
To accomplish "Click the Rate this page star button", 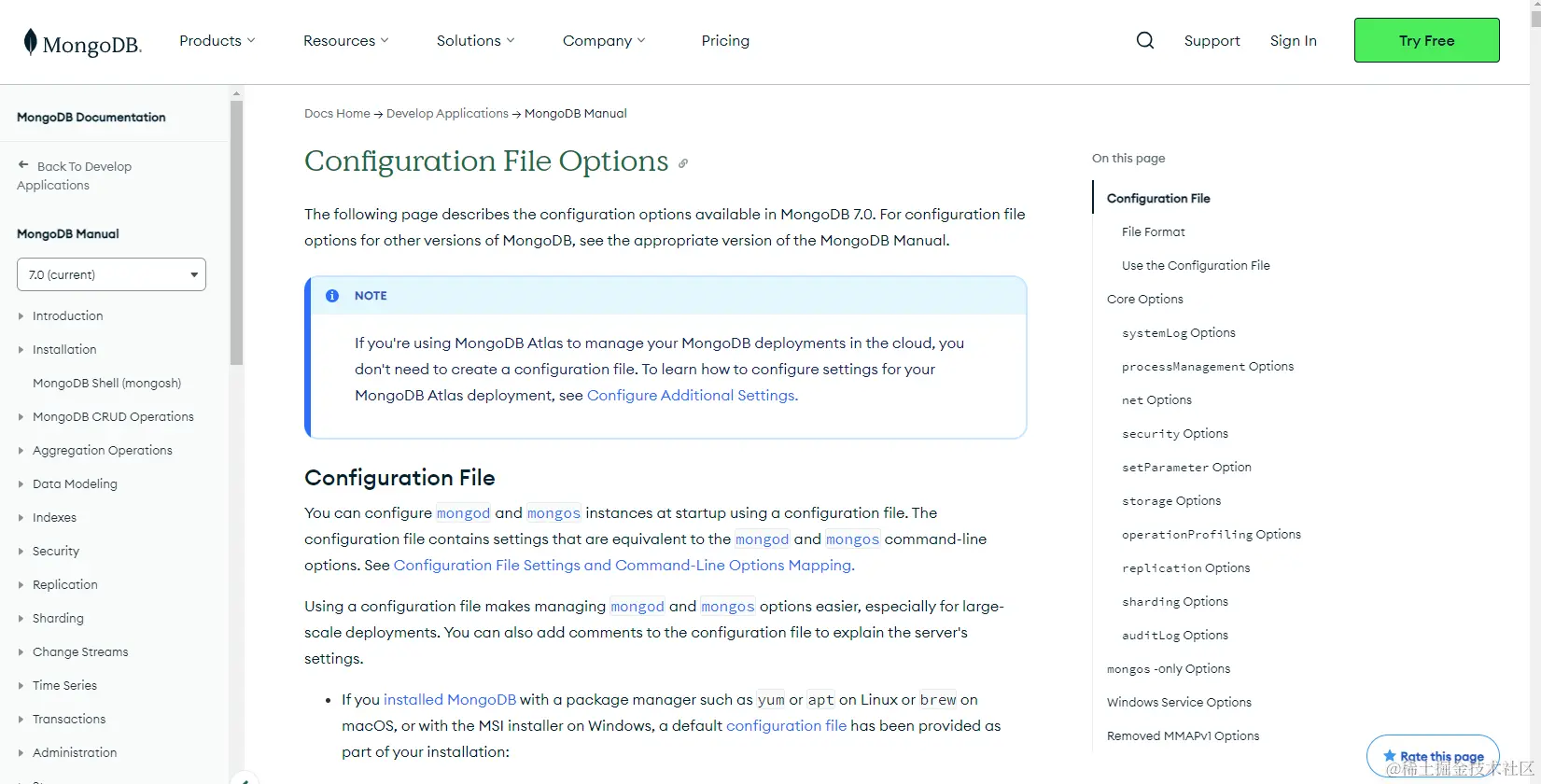I will [1433, 756].
